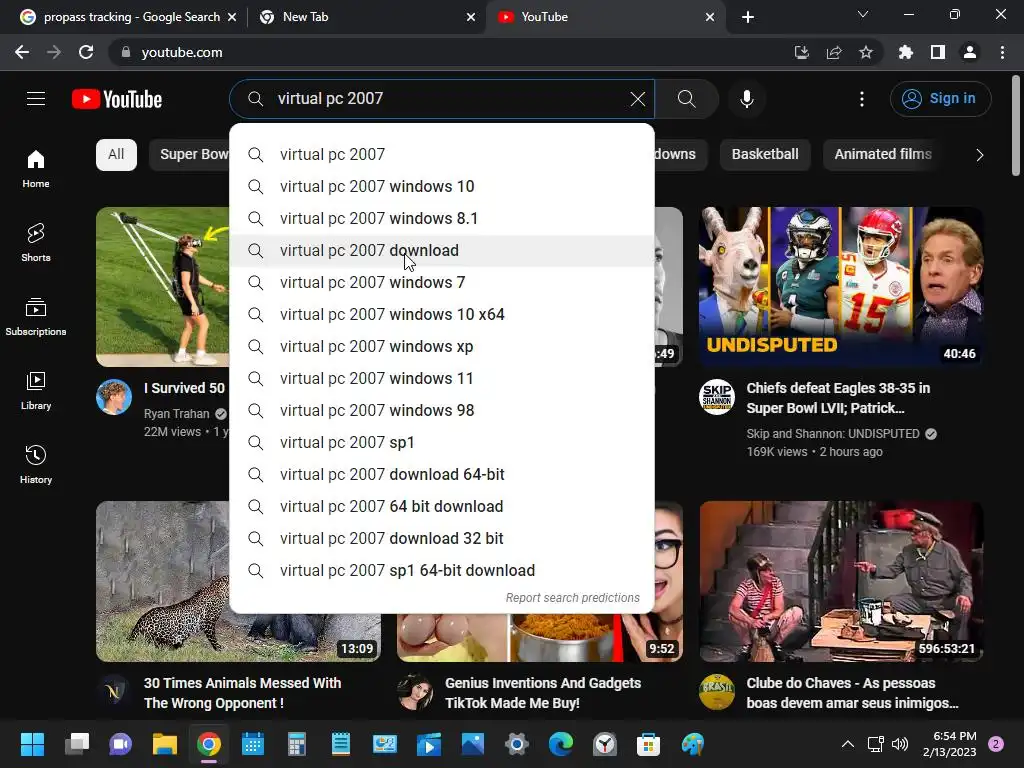Viewport: 1024px width, 768px height.
Task: Open Microsoft Edge from taskbar
Action: click(x=560, y=744)
